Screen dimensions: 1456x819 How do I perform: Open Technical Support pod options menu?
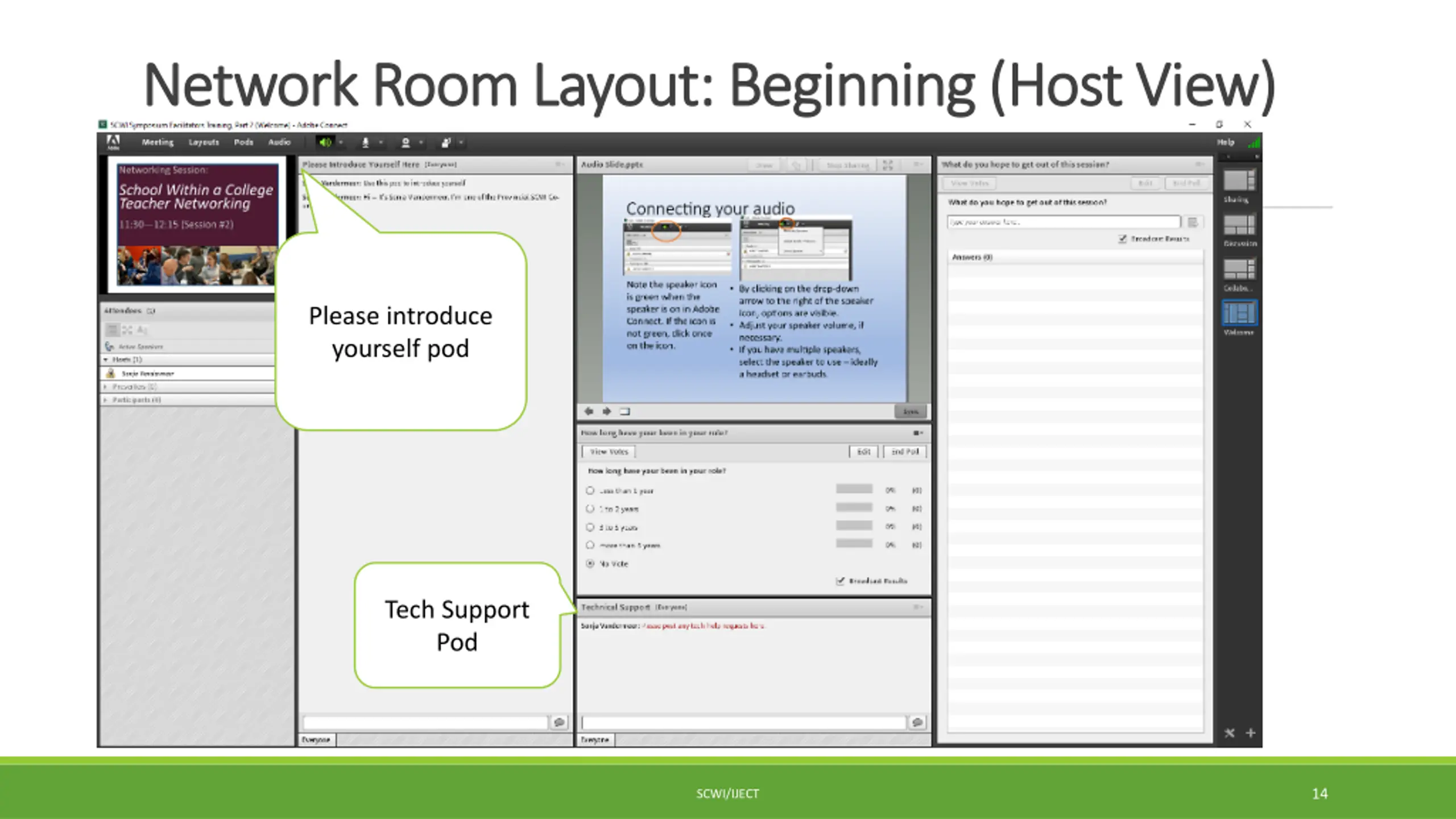tap(917, 607)
